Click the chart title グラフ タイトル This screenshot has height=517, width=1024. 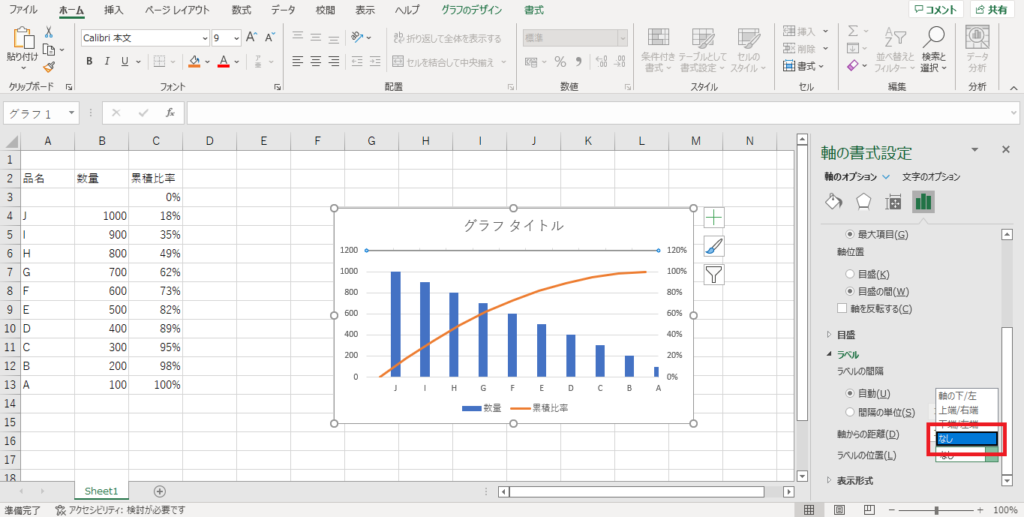tap(513, 226)
